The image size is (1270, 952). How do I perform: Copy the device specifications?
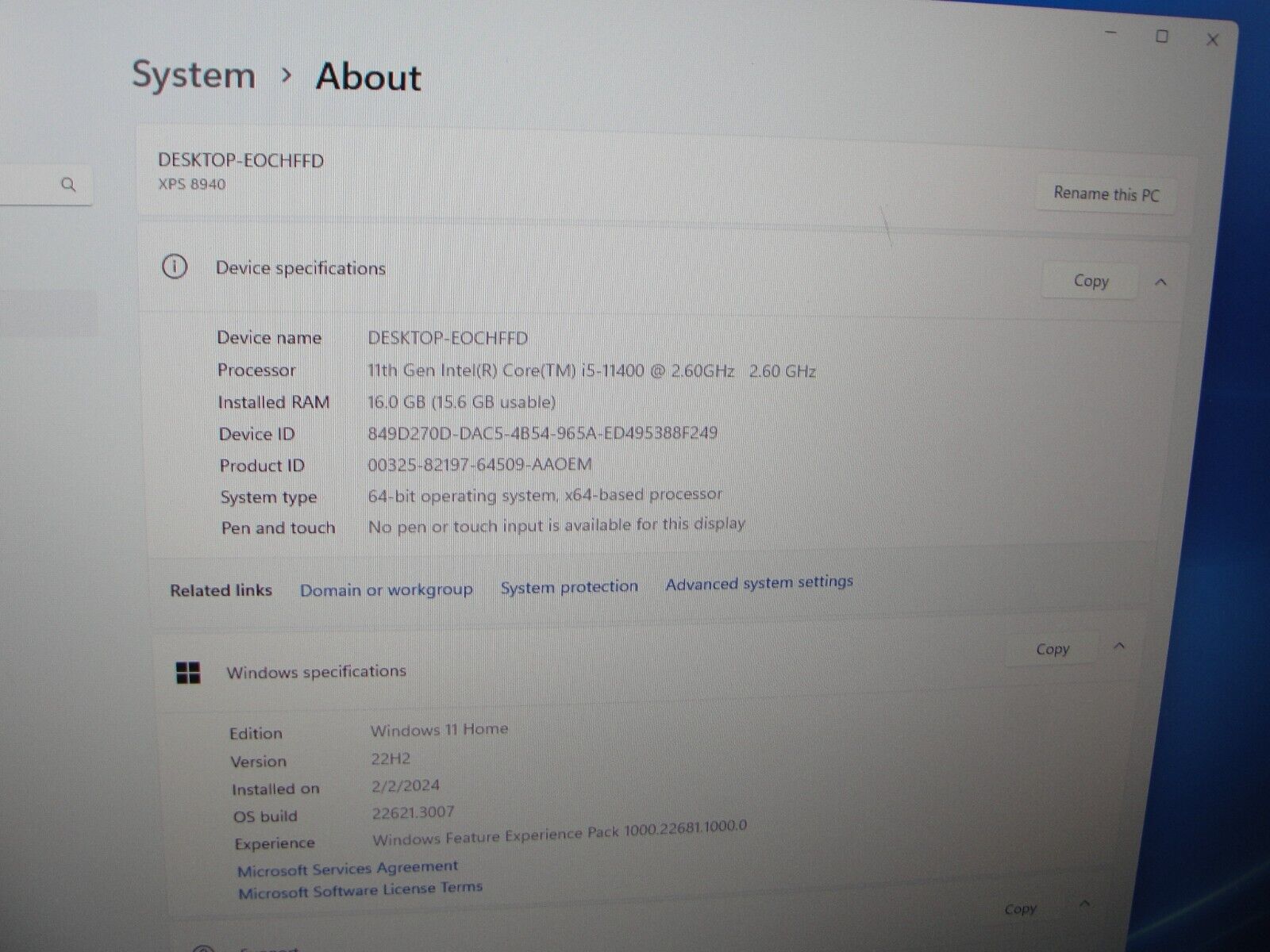click(x=1091, y=281)
